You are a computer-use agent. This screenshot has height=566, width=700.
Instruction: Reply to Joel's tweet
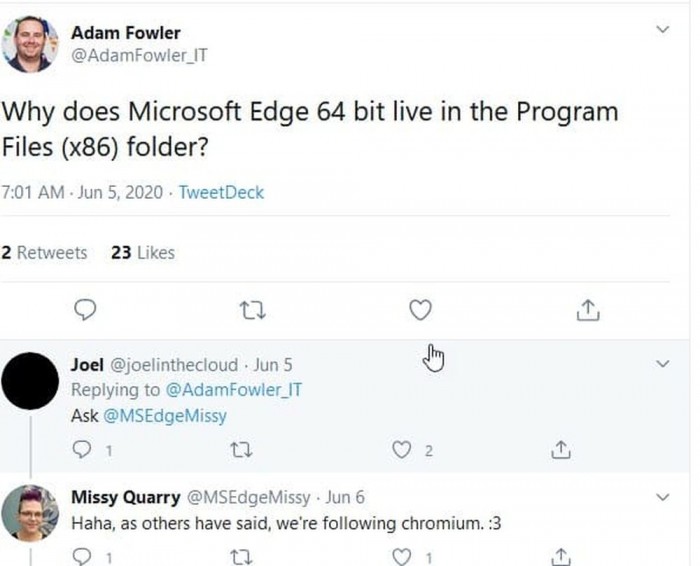pos(85,450)
